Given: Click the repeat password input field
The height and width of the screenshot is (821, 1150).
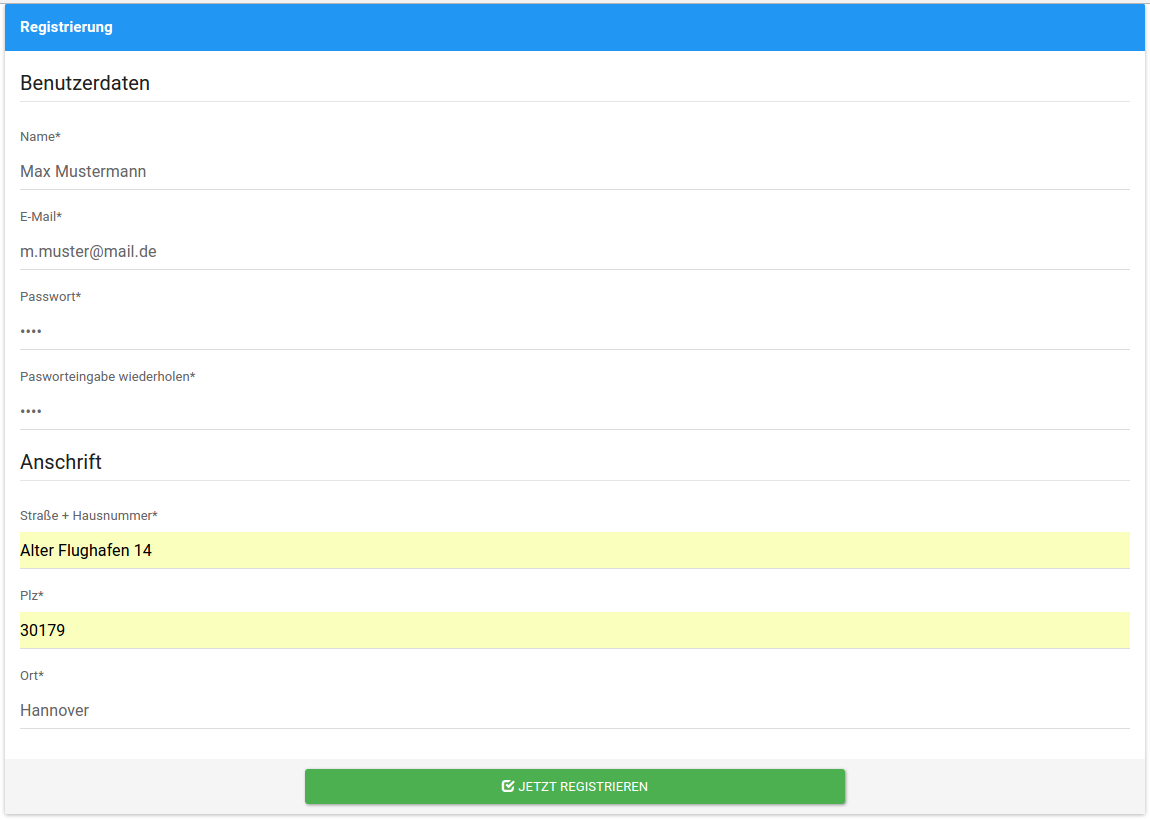Looking at the screenshot, I should (x=574, y=411).
